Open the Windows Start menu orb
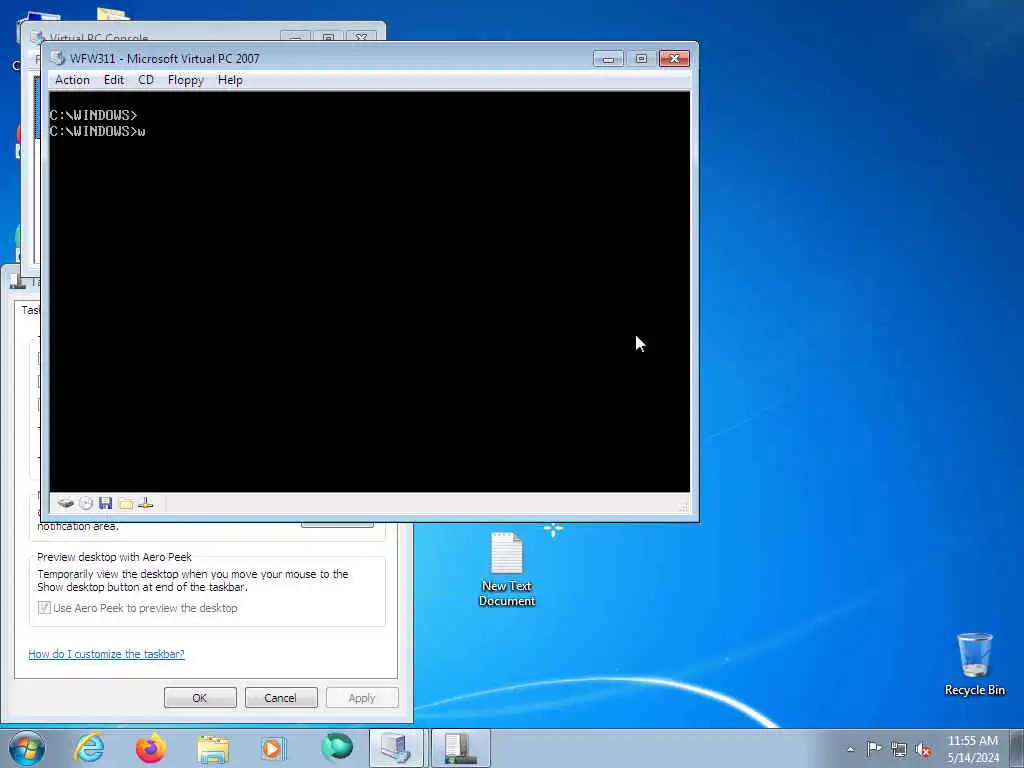 pos(27,748)
